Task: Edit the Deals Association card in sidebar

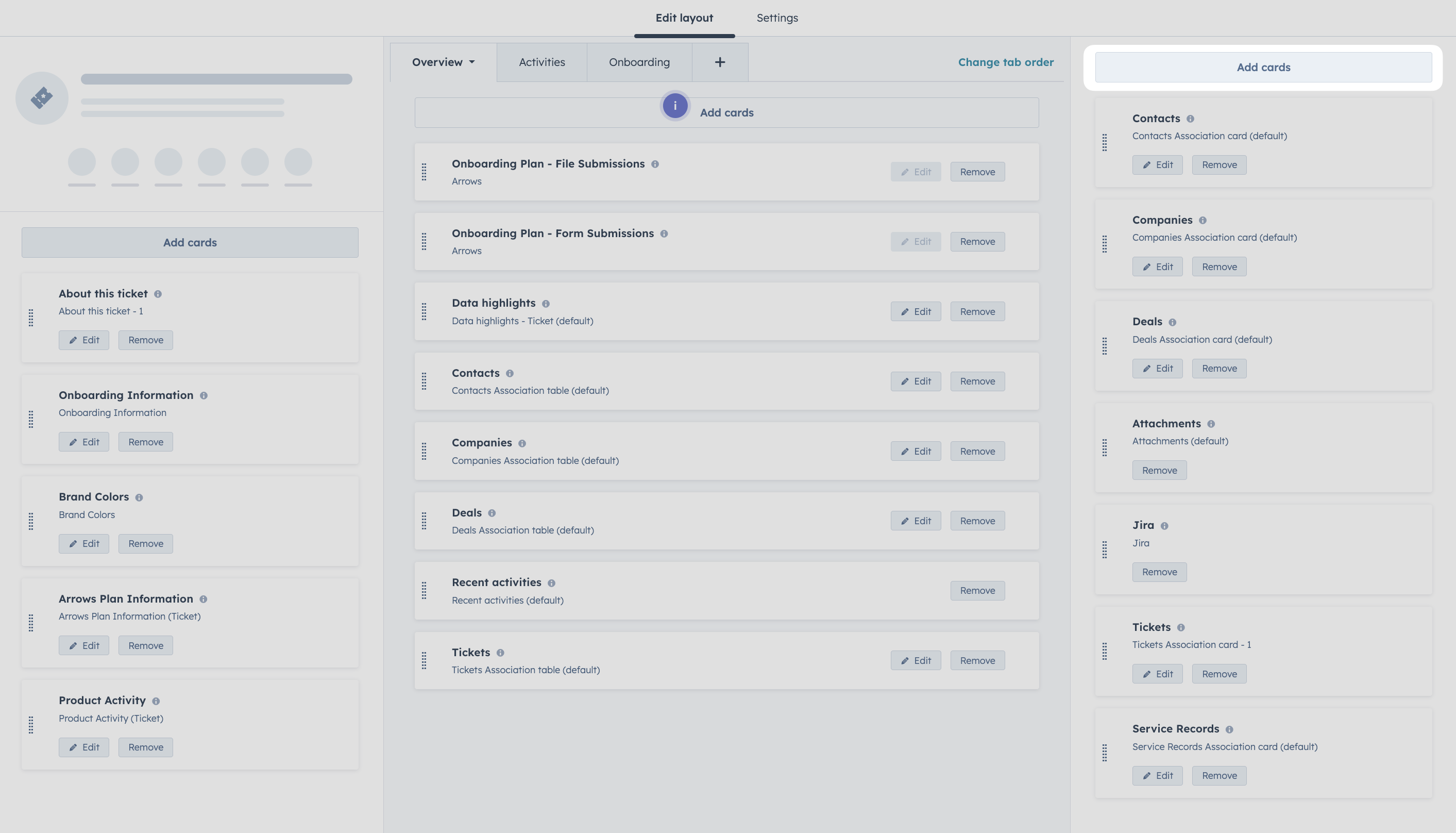Action: [1157, 369]
